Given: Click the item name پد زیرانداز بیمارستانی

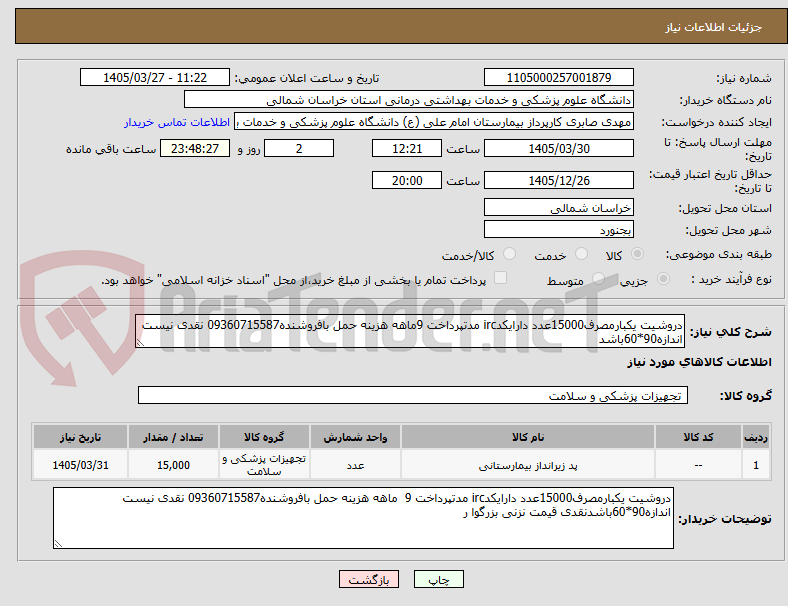Looking at the screenshot, I should (528, 466).
